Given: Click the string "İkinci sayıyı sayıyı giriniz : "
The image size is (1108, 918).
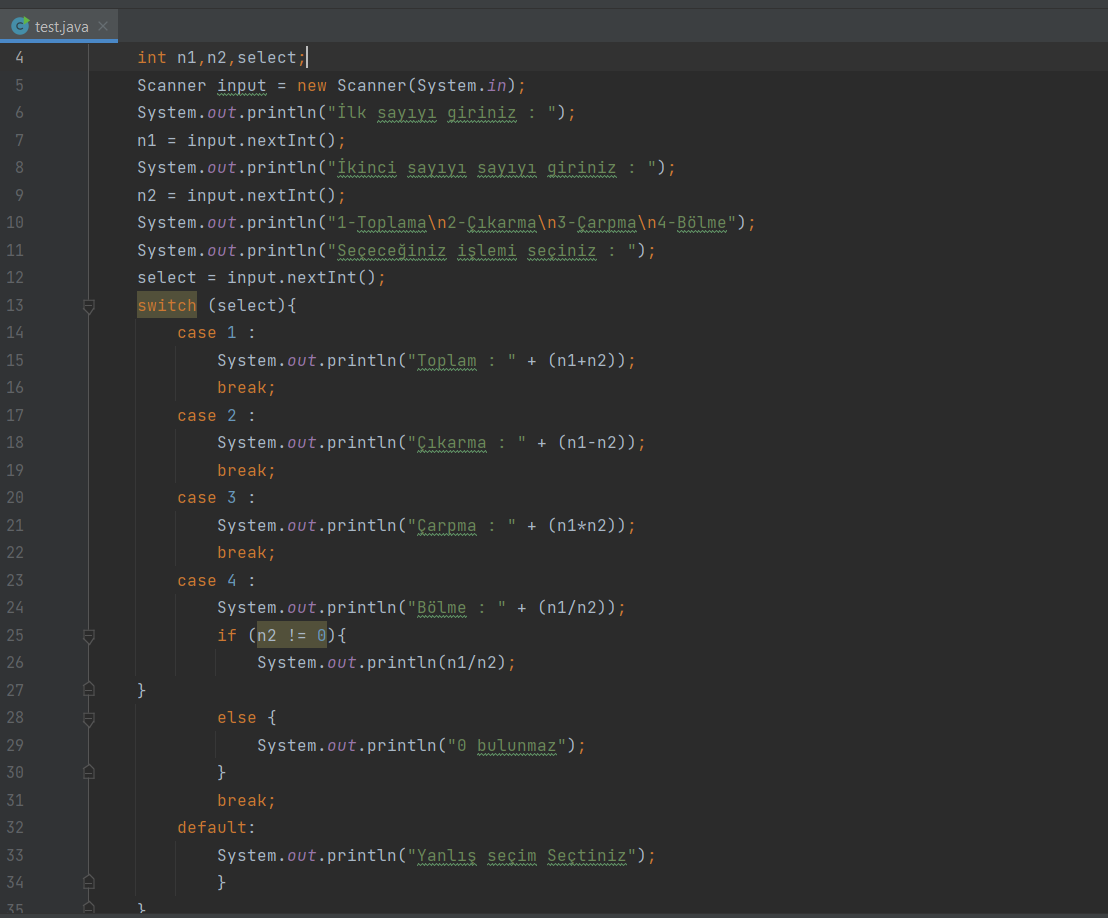Looking at the screenshot, I should click(x=492, y=168).
